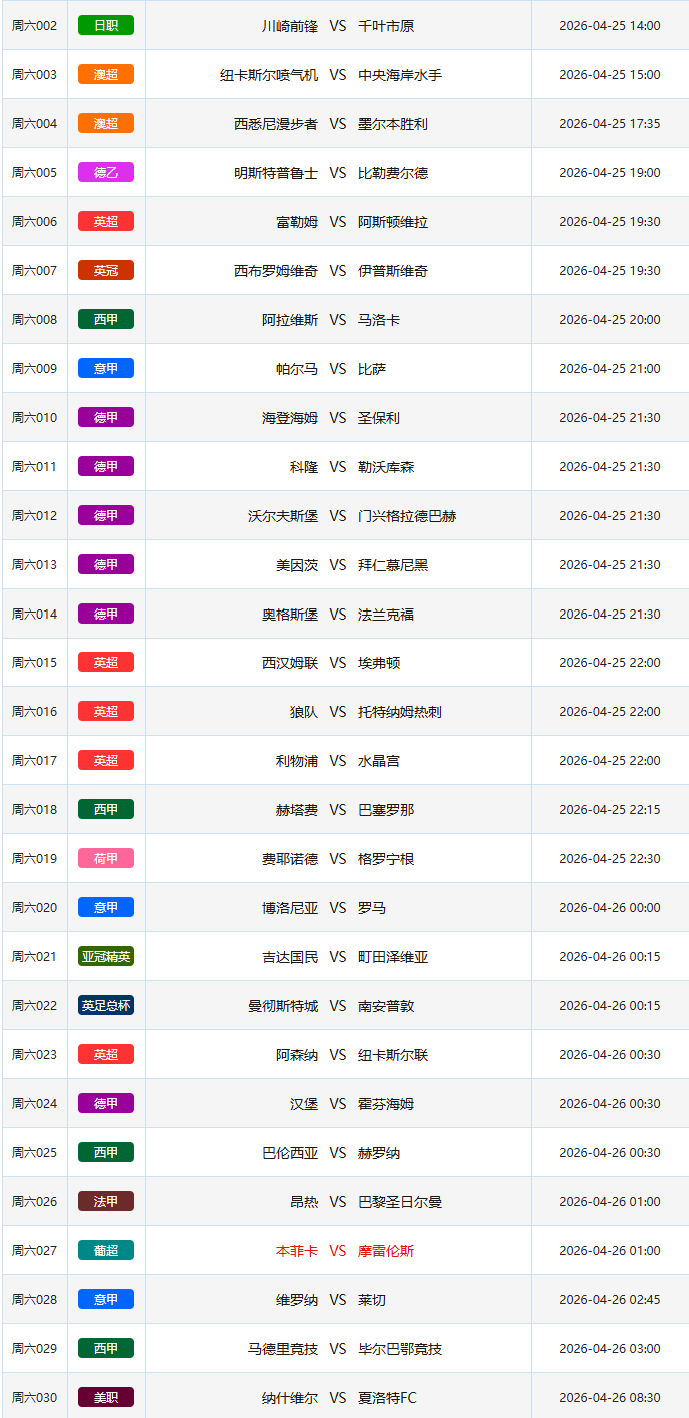
Task: Click away team 巴黎圣日尔曼
Action: 400,1202
